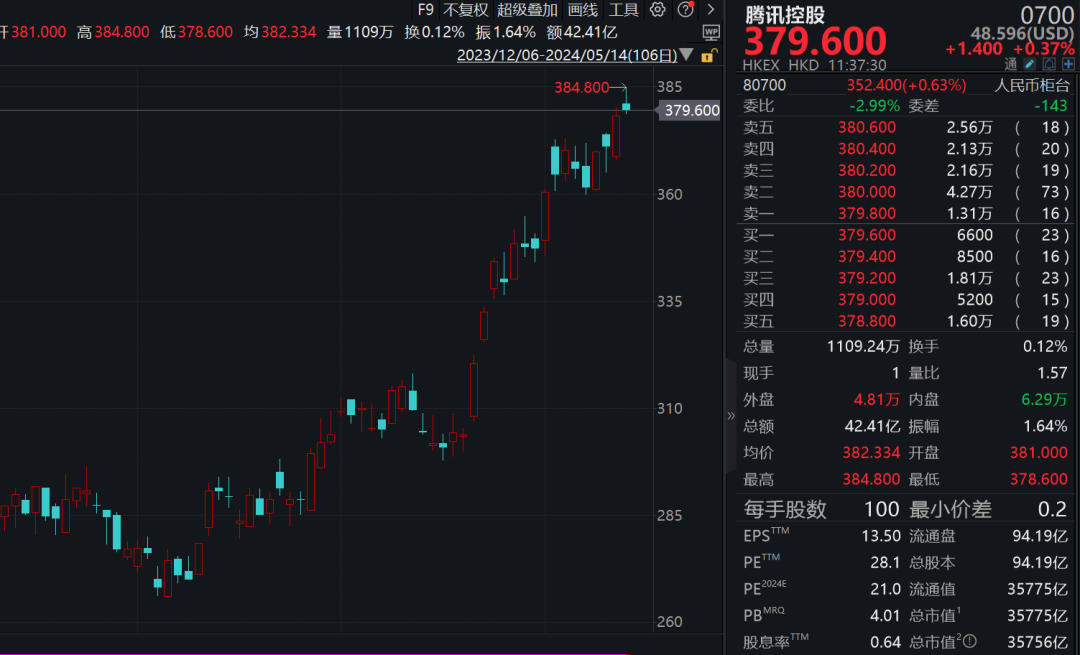Select the 画线 drawing tool menu
Viewport: 1080px width, 655px height.
pyautogui.click(x=583, y=10)
